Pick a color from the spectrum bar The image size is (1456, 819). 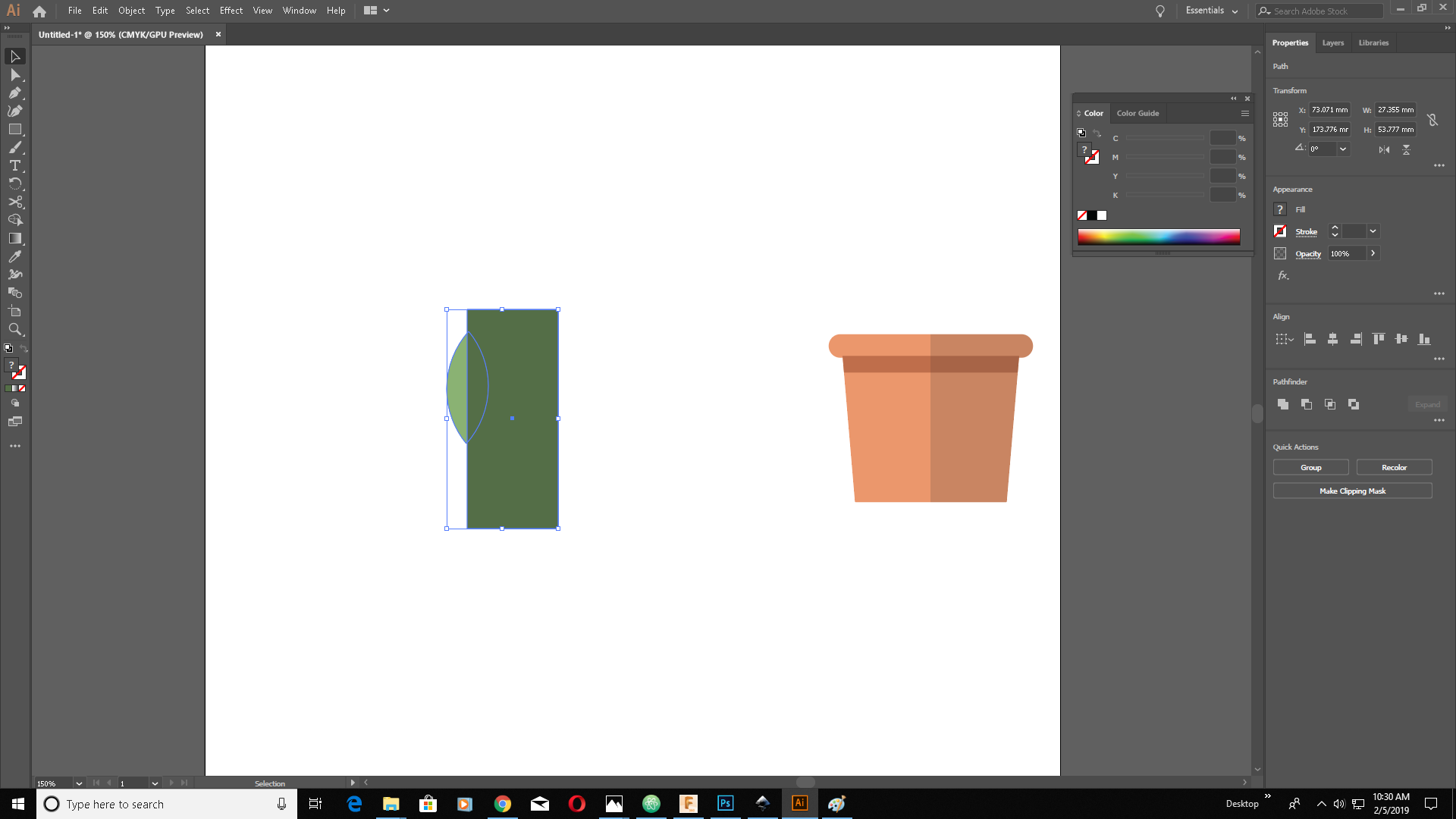tap(1158, 237)
